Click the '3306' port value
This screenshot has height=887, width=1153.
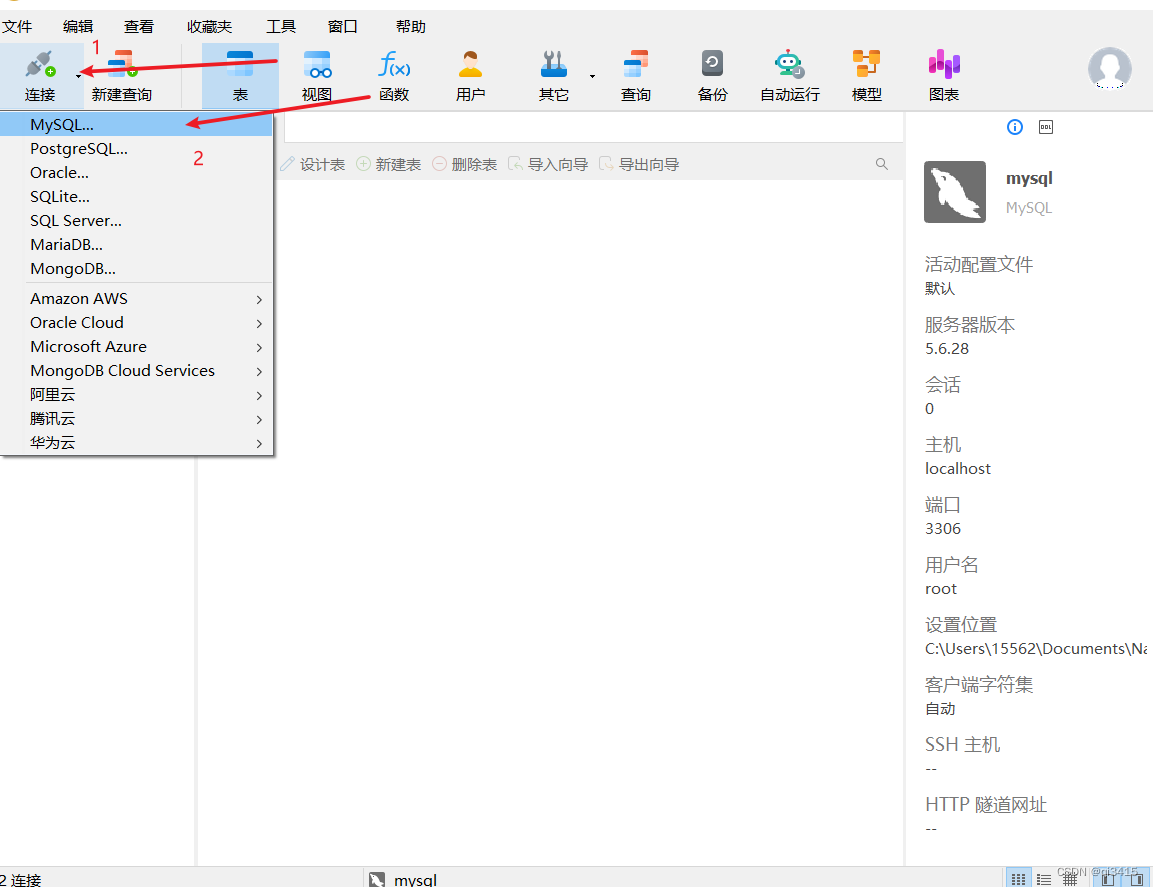pos(943,529)
